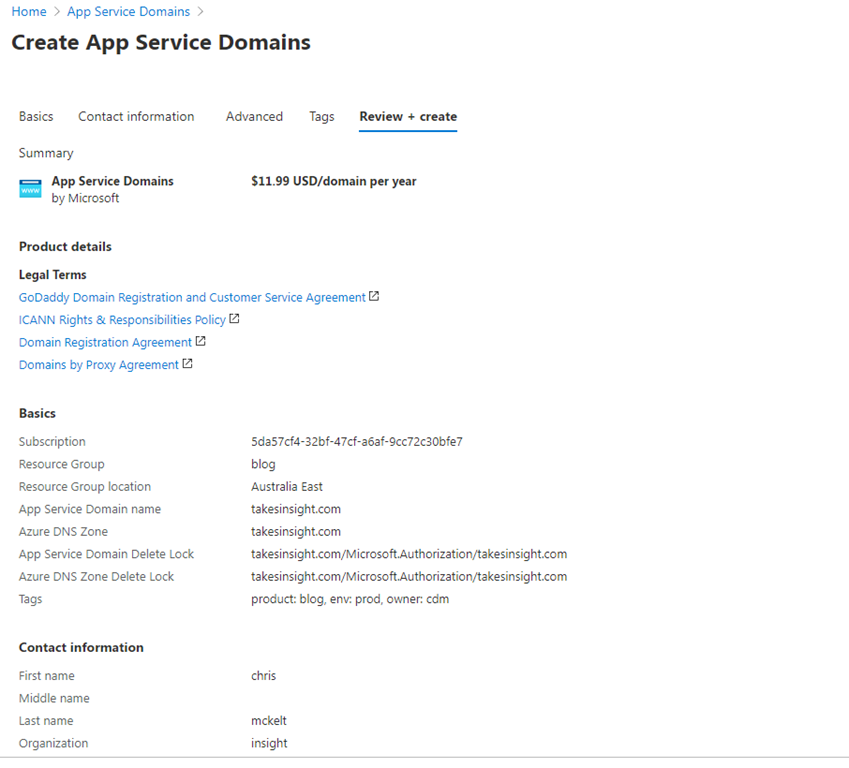849x768 pixels.
Task: Click the Contact information section heading
Action: click(x=81, y=647)
